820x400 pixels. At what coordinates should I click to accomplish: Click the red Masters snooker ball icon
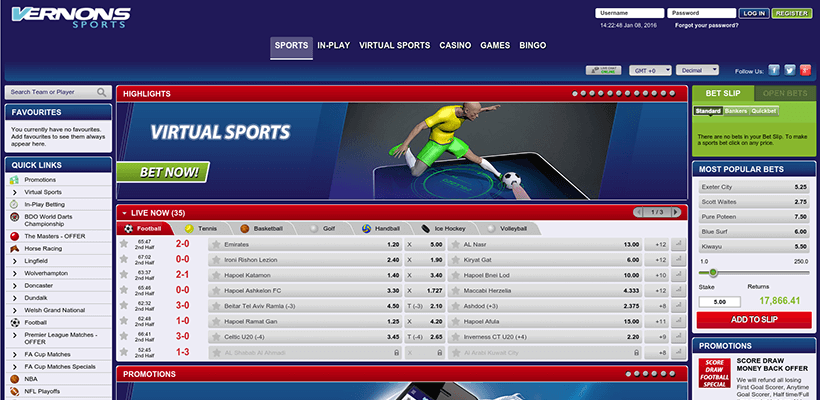click(15, 236)
